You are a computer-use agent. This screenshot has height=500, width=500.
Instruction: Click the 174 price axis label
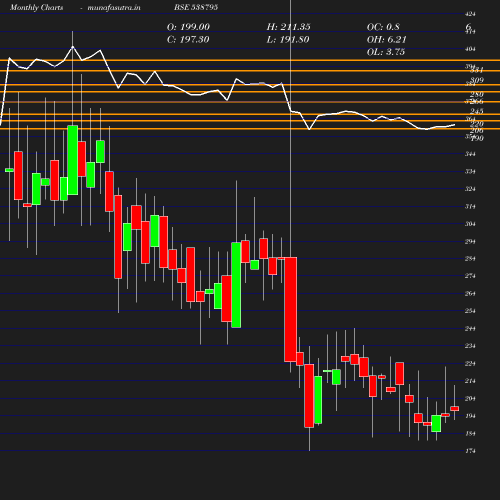pyautogui.click(x=470, y=451)
